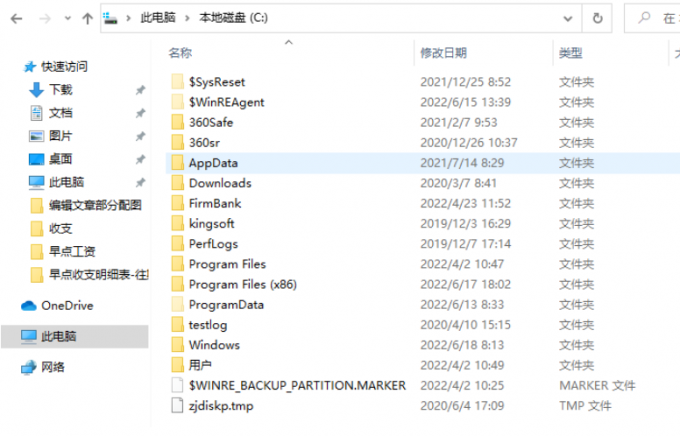Image resolution: width=680 pixels, height=436 pixels.
Task: Click pin icon next to 桌面
Action: click(140, 160)
